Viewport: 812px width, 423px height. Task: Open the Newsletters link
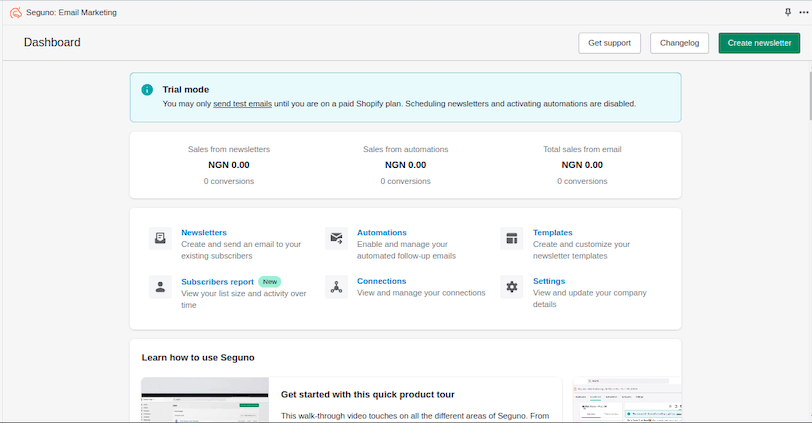tap(204, 232)
